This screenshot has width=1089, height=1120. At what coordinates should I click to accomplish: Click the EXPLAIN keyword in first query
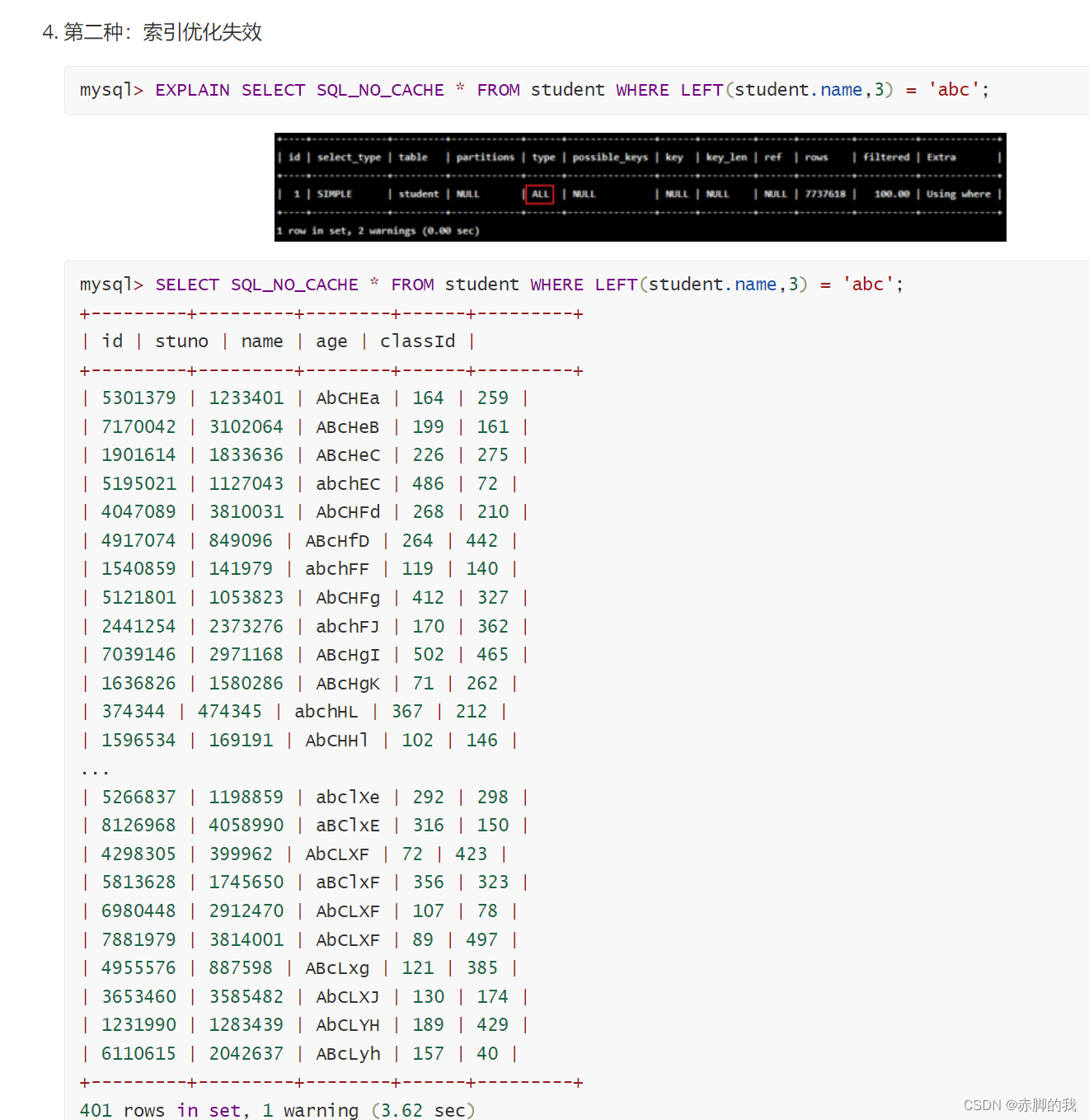point(192,90)
